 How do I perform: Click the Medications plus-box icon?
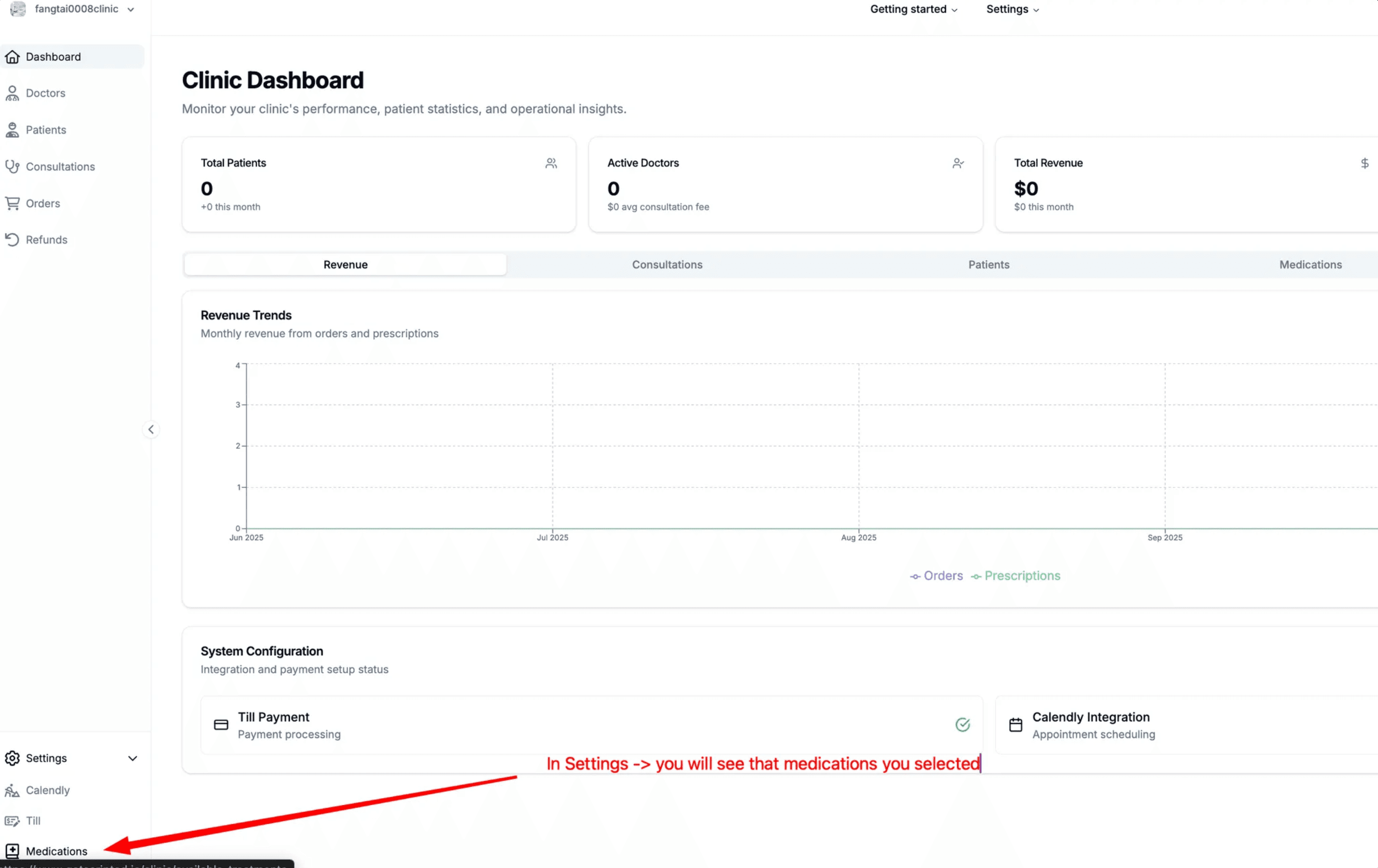coord(12,851)
